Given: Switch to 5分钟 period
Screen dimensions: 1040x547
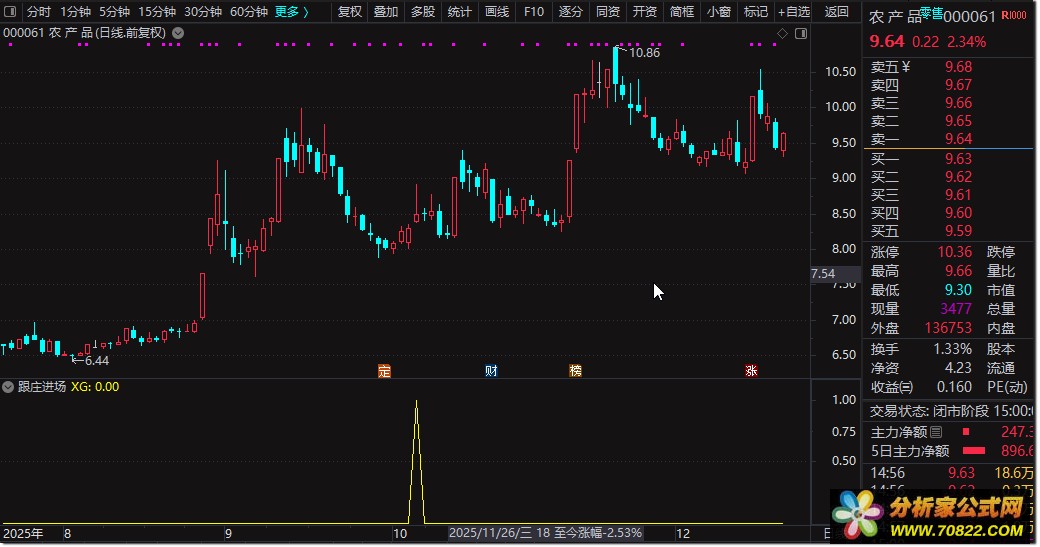Looking at the screenshot, I should (114, 11).
